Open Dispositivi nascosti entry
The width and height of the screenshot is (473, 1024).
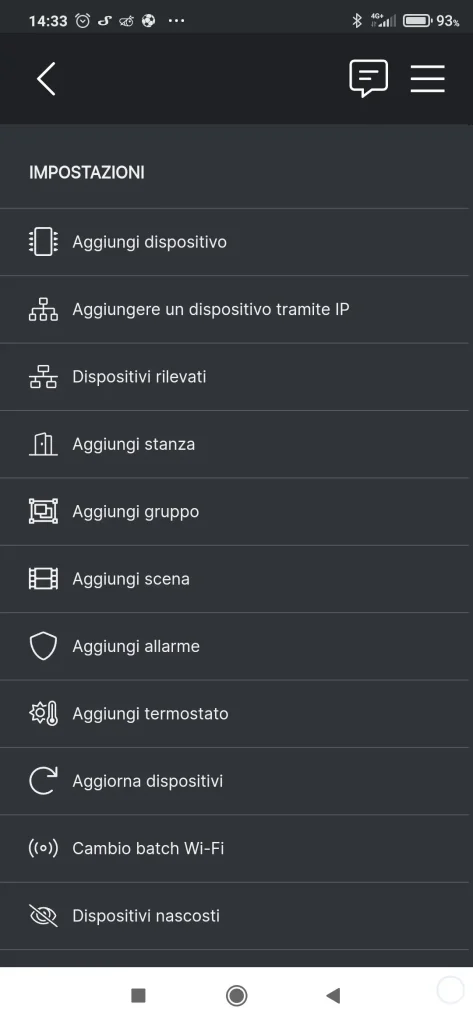tap(236, 916)
